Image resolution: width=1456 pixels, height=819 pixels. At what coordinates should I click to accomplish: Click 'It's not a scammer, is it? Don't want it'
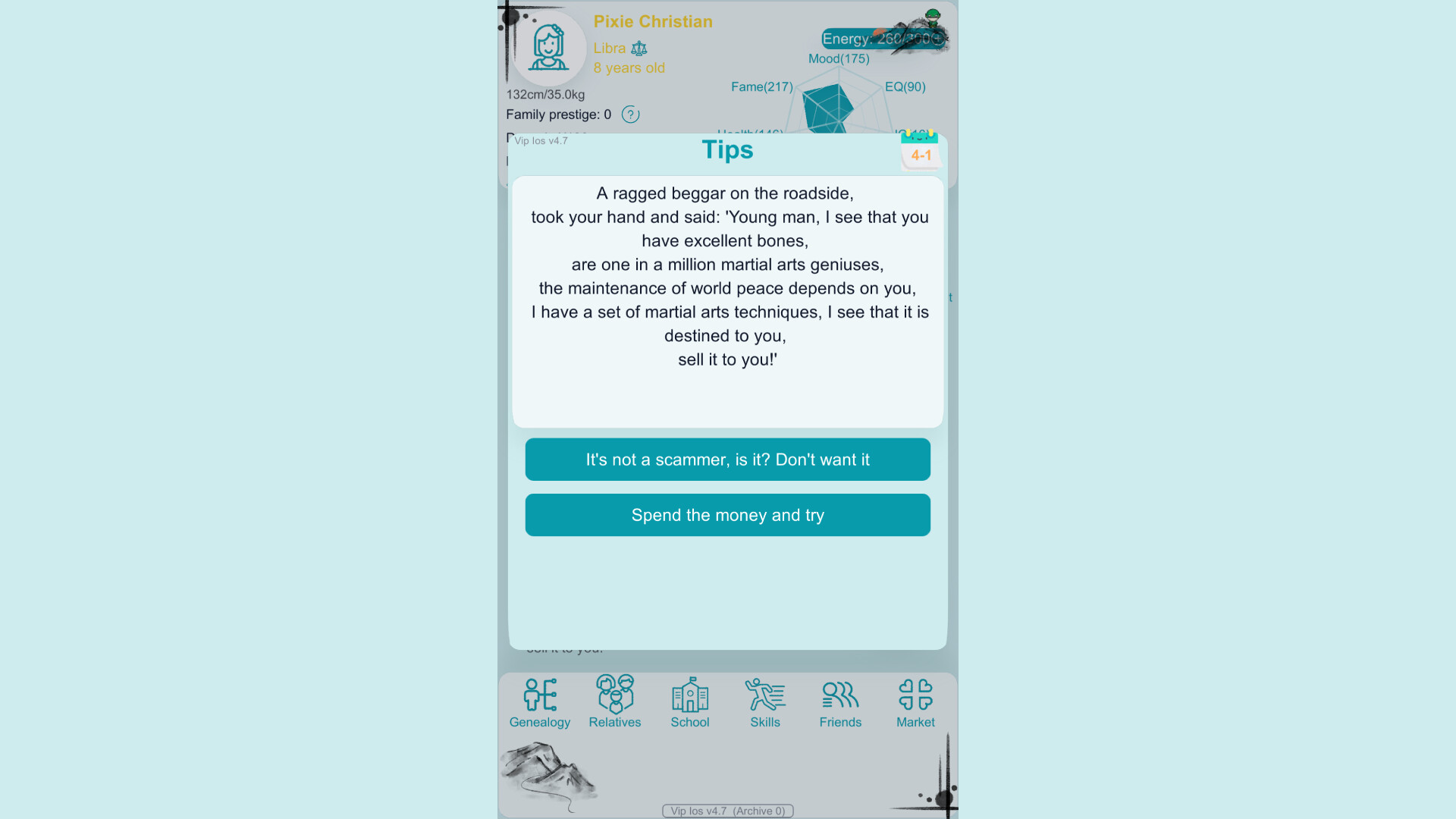point(727,459)
